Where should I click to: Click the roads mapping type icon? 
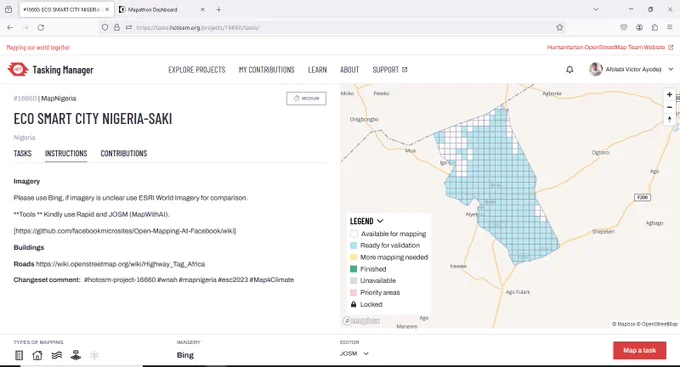(19, 355)
